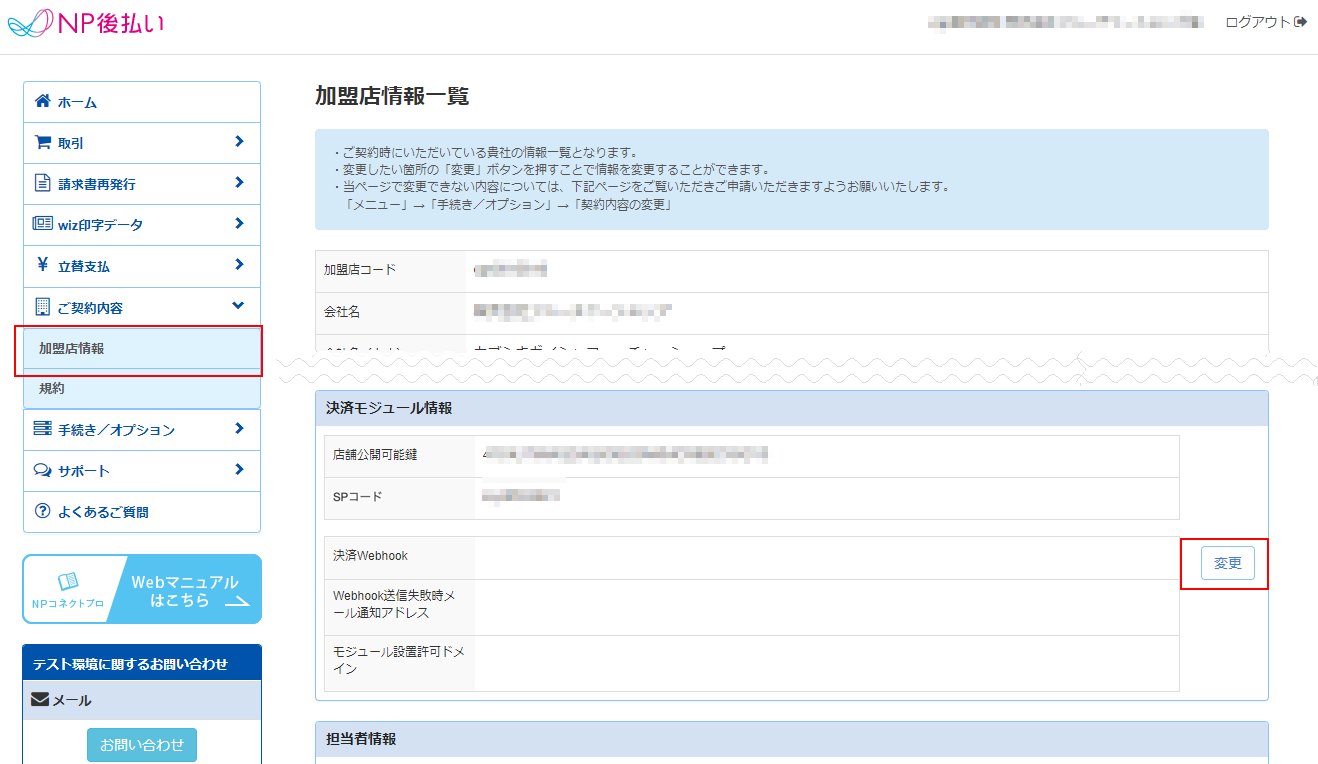Viewport: 1318px width, 764px height.
Task: Click the building icon beside ご契約内容
Action: (x=42, y=306)
